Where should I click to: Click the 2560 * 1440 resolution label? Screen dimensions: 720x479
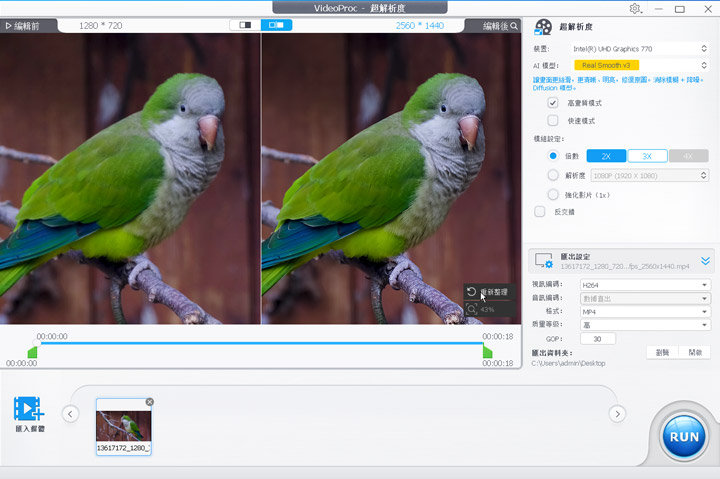[x=420, y=26]
